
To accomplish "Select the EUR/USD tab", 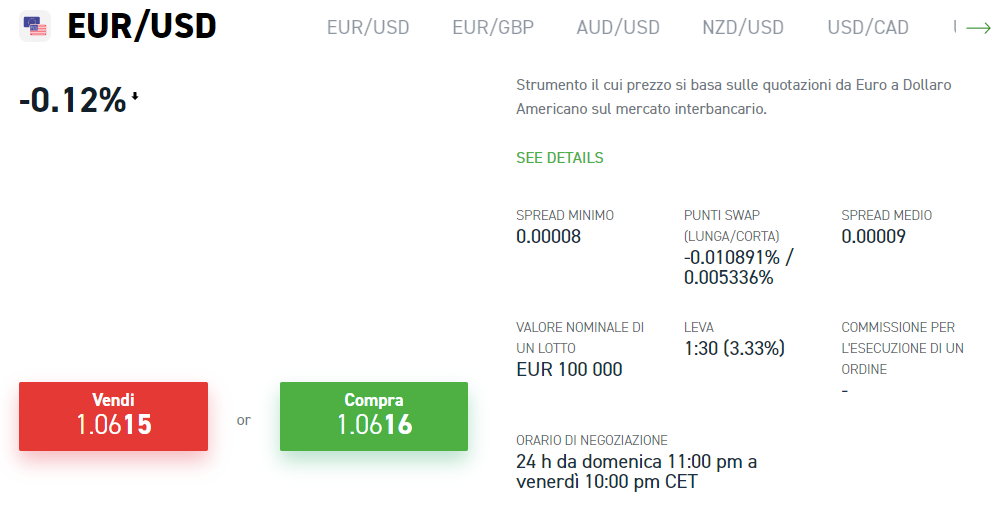I will click(x=368, y=28).
